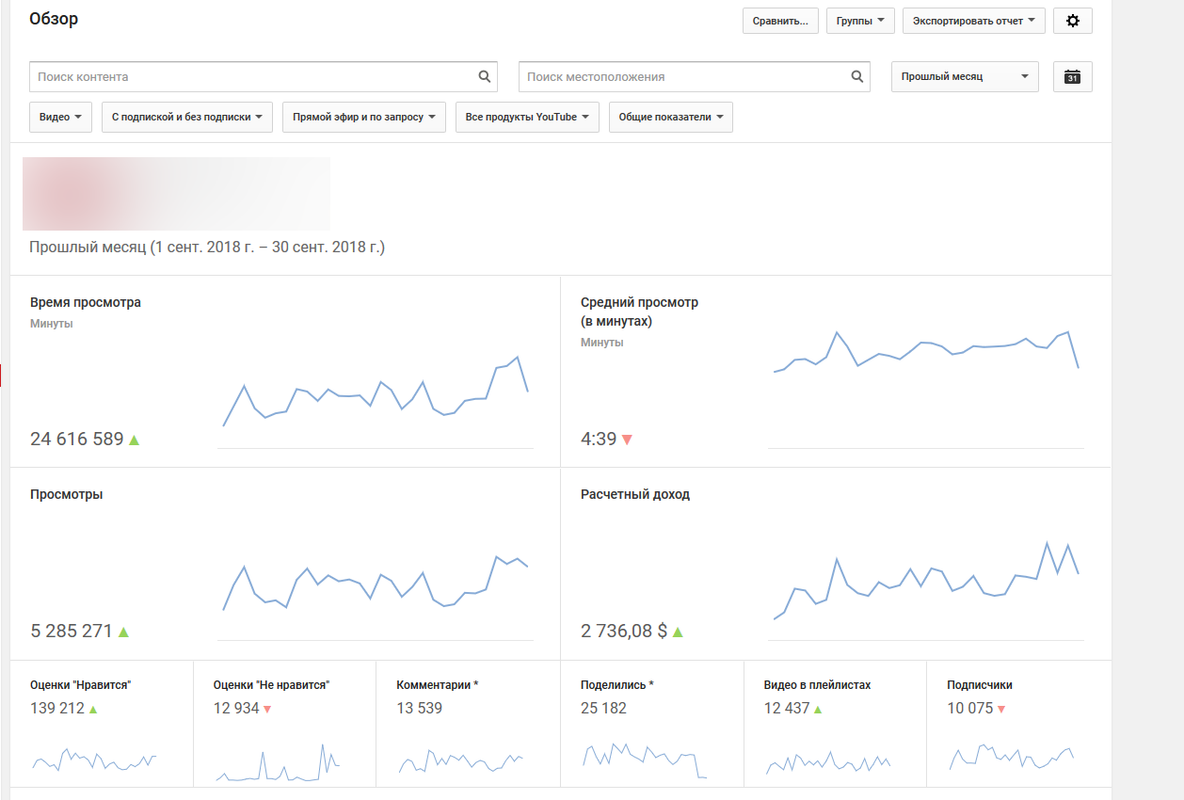
Task: Click magnifier icon in content search
Action: pyautogui.click(x=485, y=77)
